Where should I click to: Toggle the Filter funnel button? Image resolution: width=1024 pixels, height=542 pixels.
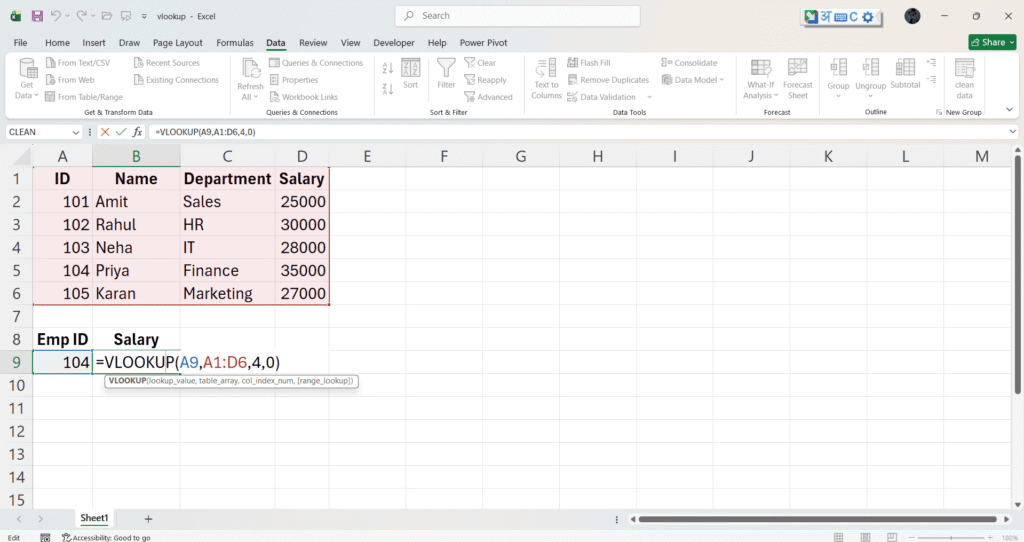point(446,74)
